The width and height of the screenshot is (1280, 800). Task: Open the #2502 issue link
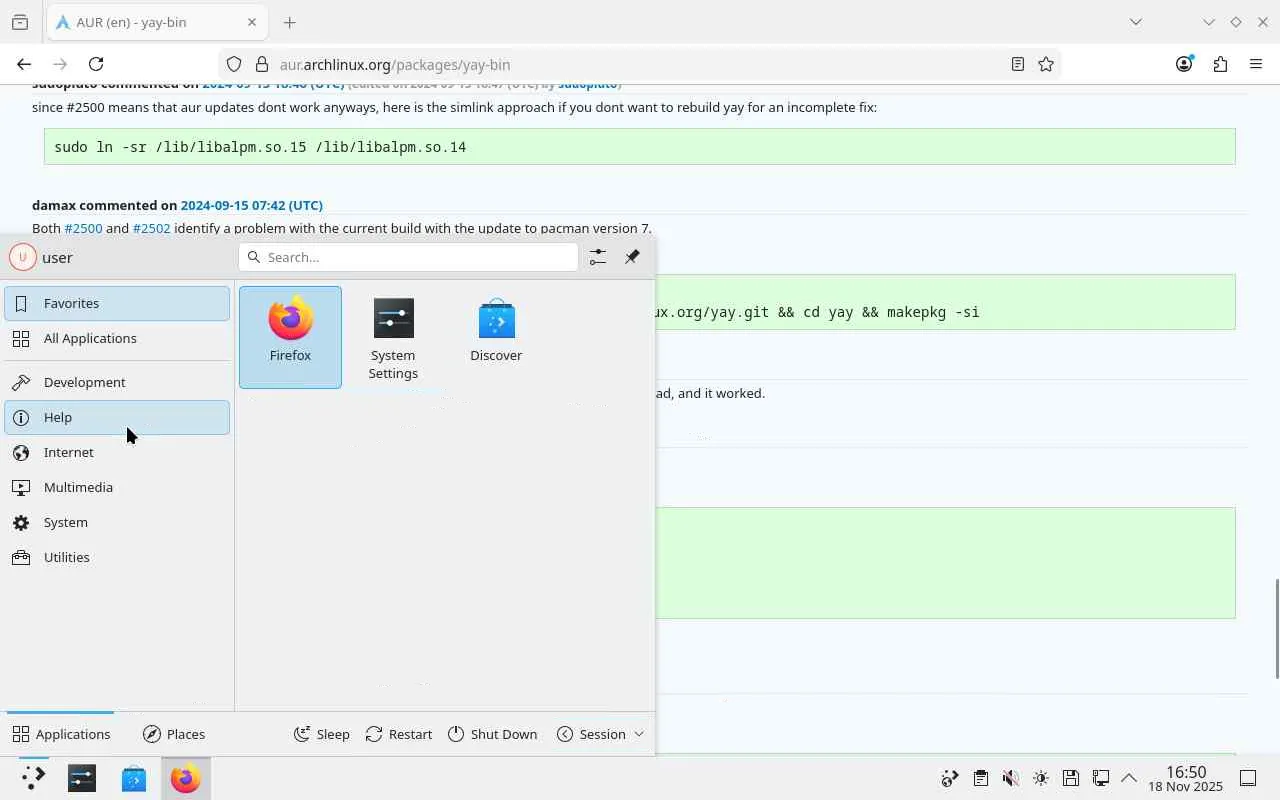[x=152, y=228]
